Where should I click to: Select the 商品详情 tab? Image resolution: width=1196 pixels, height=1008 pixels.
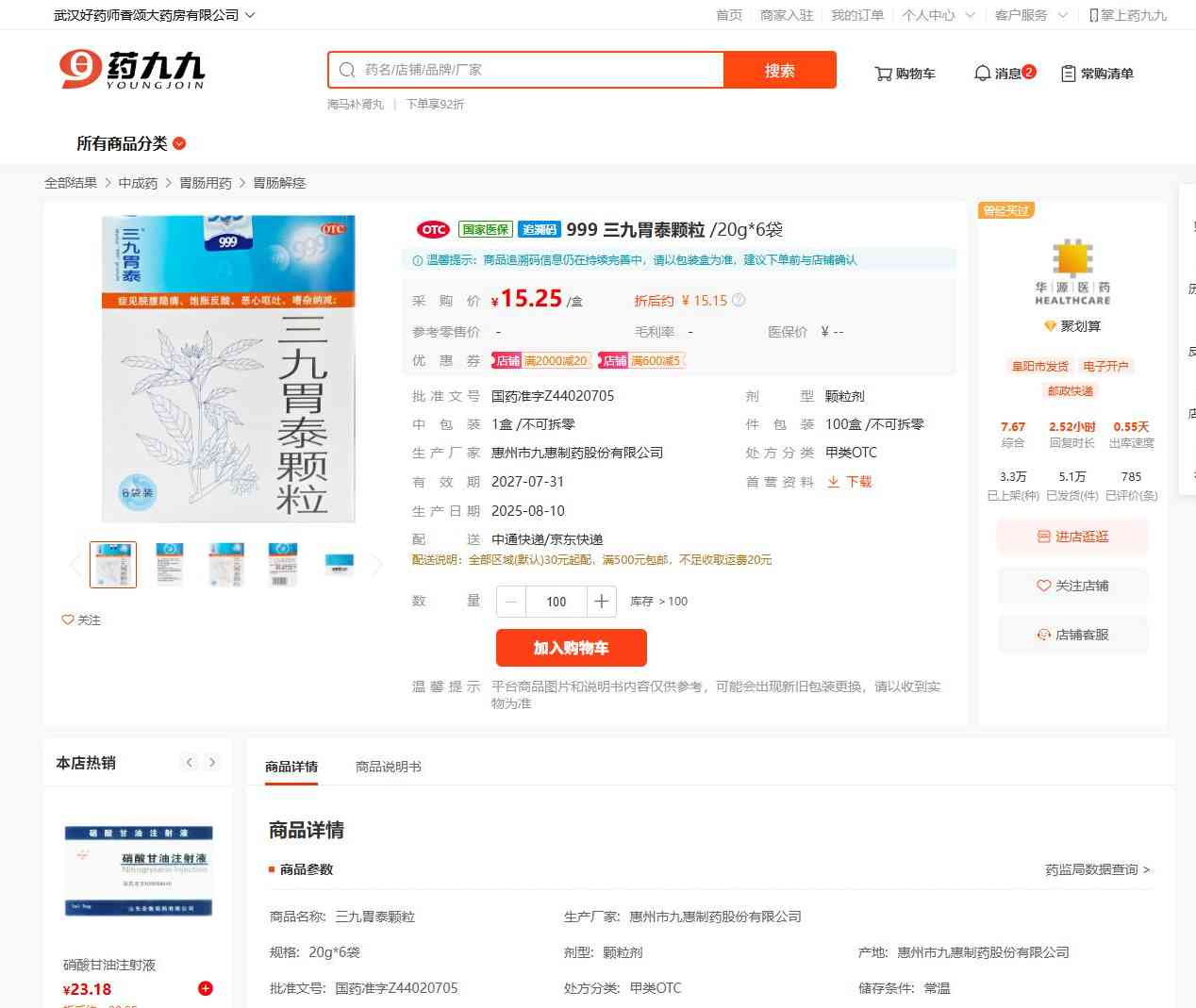pos(291,767)
